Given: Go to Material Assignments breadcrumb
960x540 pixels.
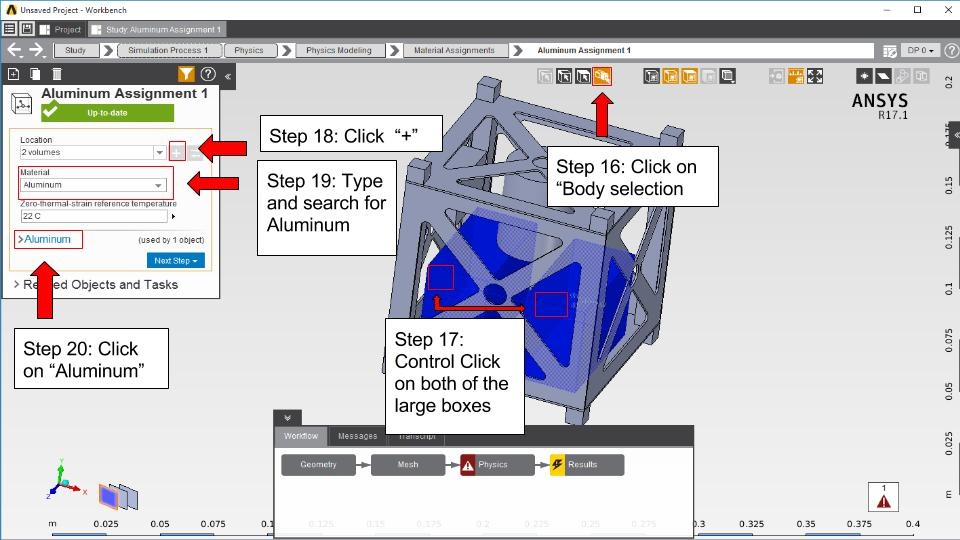Looking at the screenshot, I should (454, 50).
